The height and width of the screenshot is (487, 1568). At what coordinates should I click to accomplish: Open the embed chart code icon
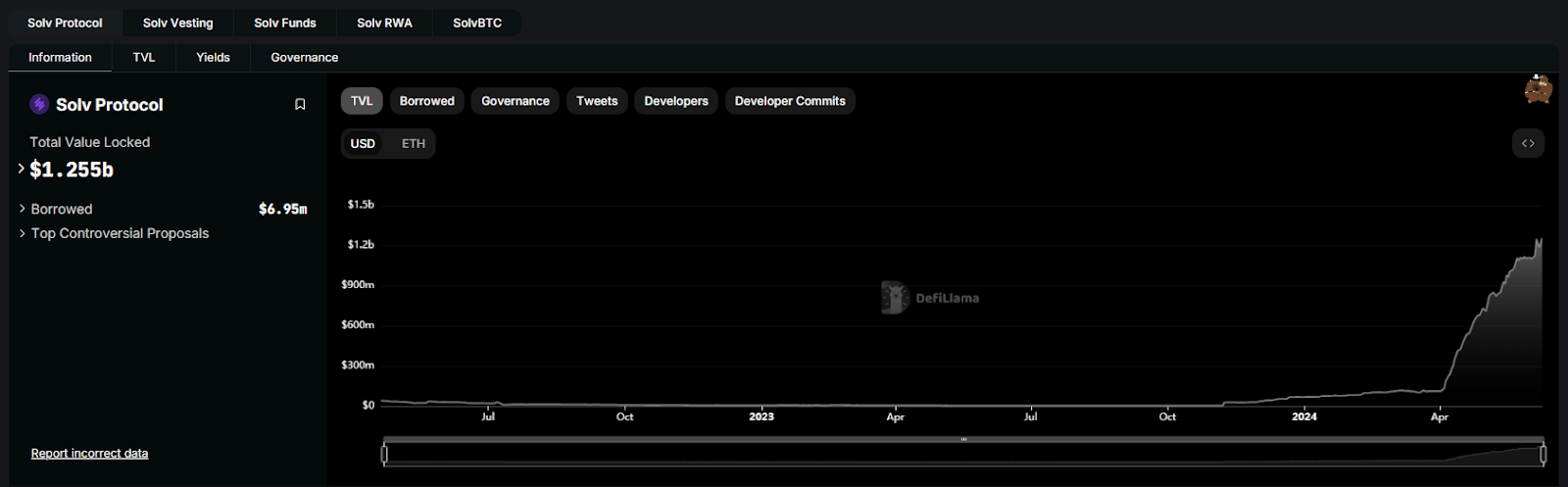click(1528, 143)
